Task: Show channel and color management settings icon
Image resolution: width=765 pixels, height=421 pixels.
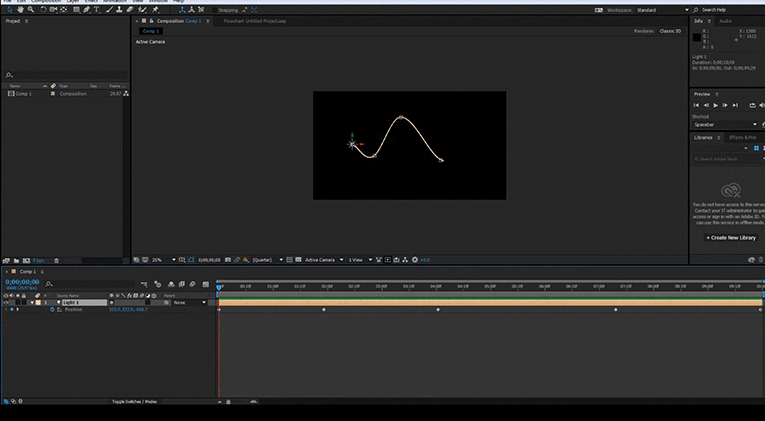Action: click(x=246, y=260)
